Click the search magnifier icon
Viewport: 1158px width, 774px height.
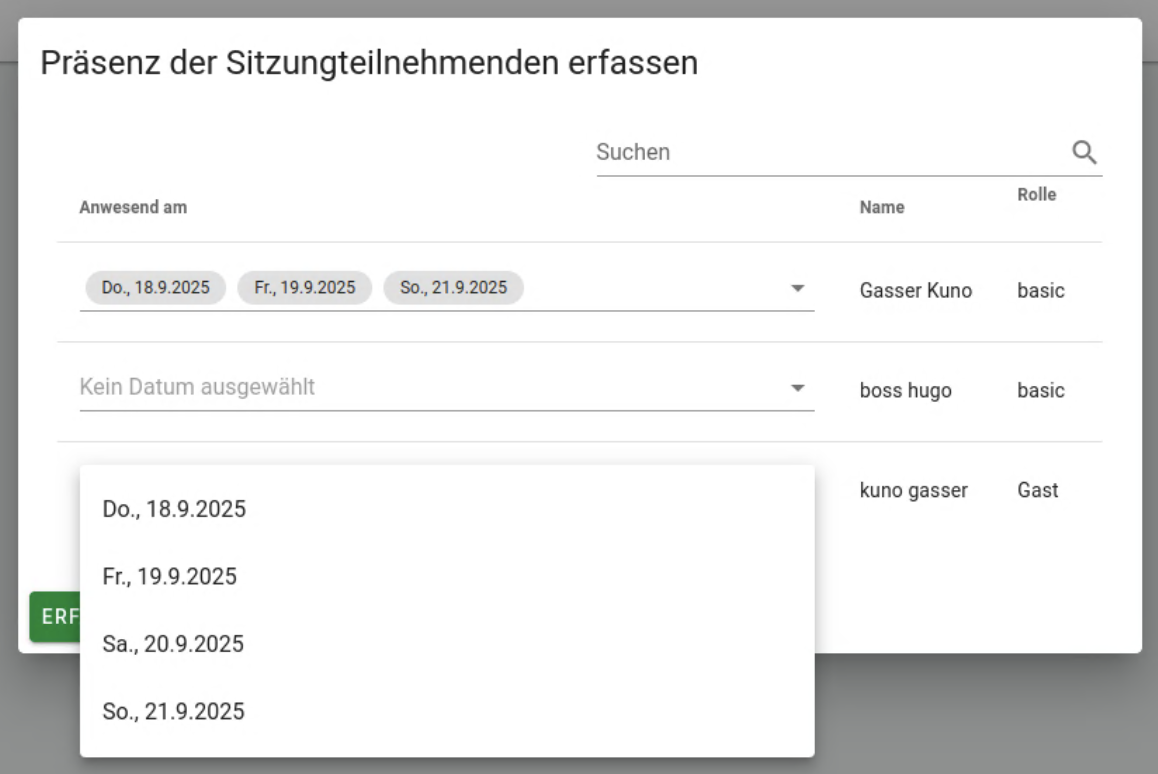click(1084, 153)
